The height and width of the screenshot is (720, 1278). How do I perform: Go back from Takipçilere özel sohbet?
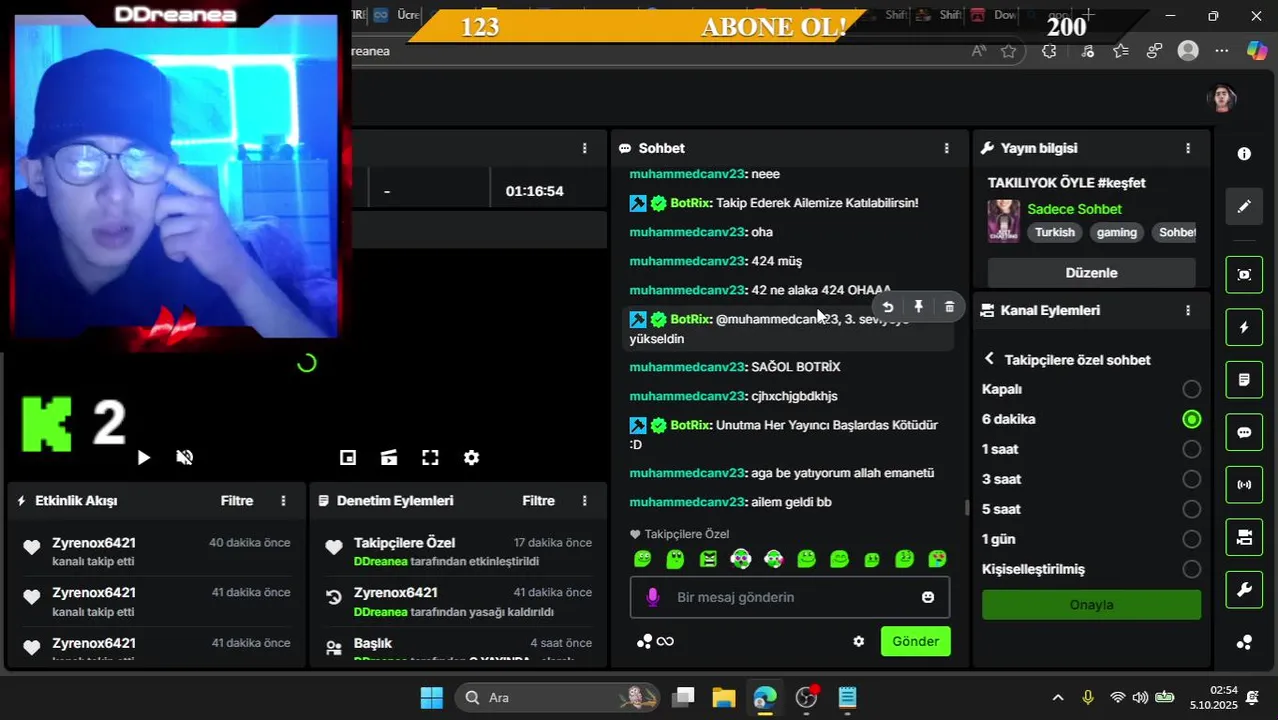click(x=989, y=359)
